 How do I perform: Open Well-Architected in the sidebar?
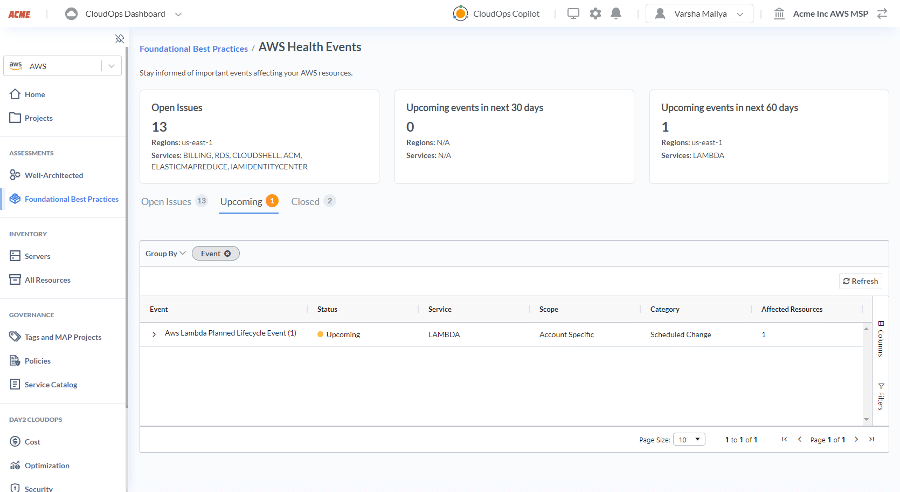(x=54, y=175)
